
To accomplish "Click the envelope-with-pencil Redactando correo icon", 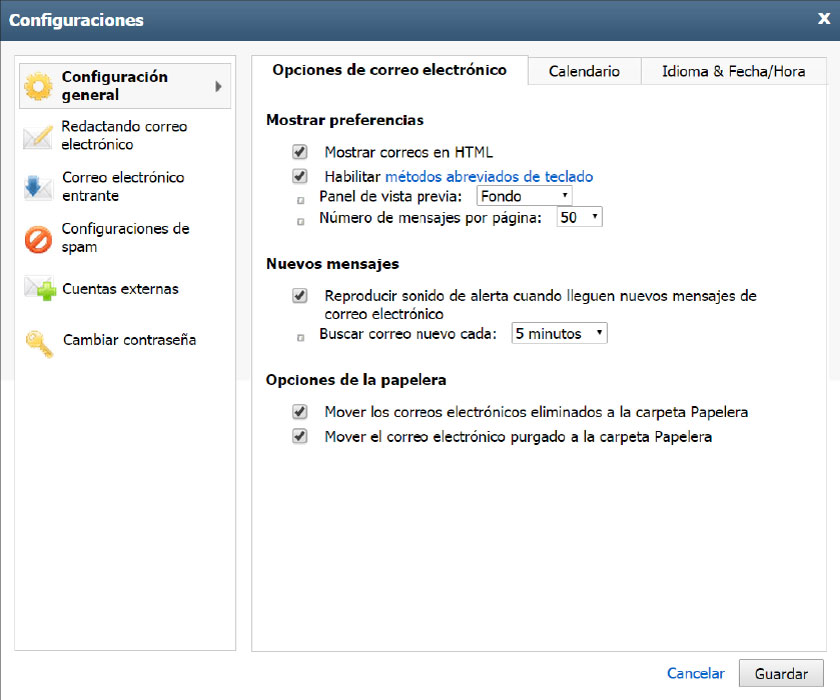I will point(38,137).
